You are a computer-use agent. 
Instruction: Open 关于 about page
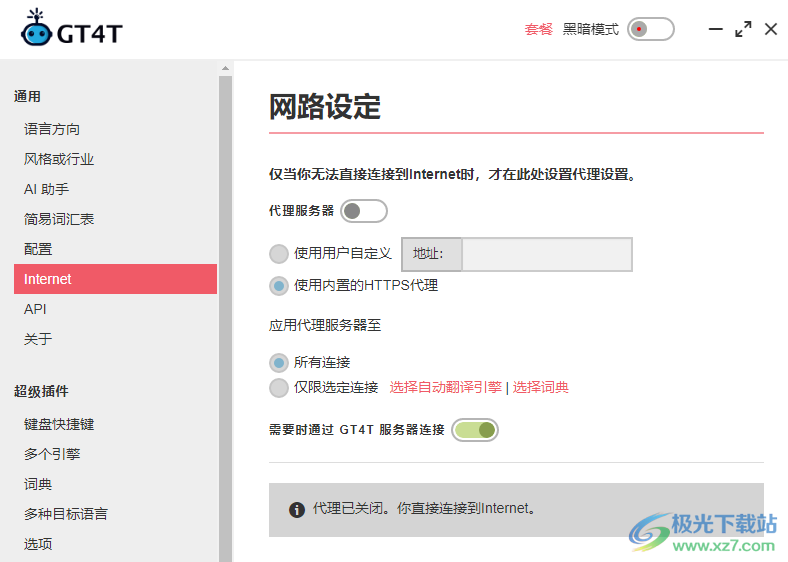[x=38, y=339]
